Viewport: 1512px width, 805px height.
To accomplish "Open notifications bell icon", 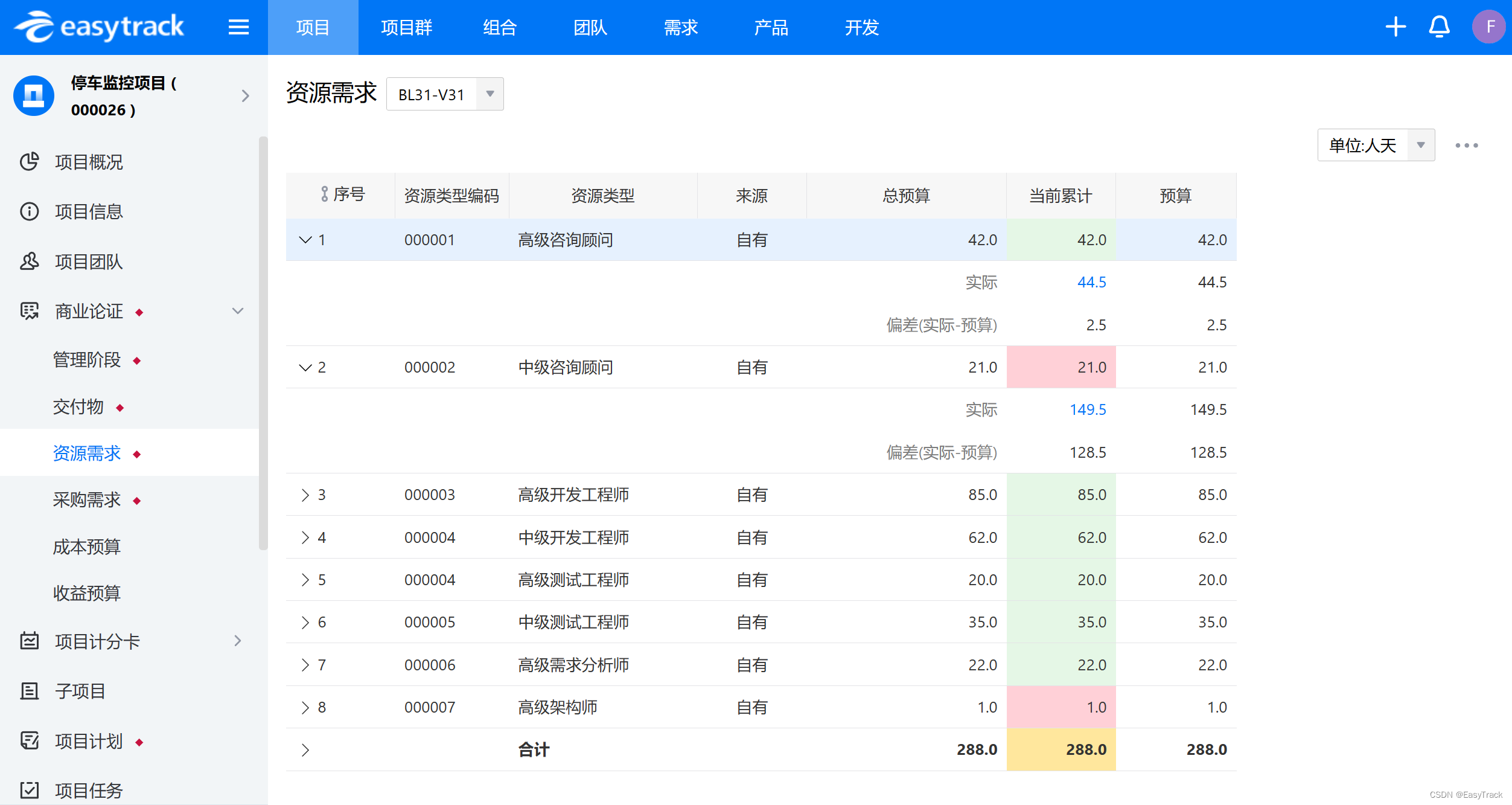I will click(1439, 27).
